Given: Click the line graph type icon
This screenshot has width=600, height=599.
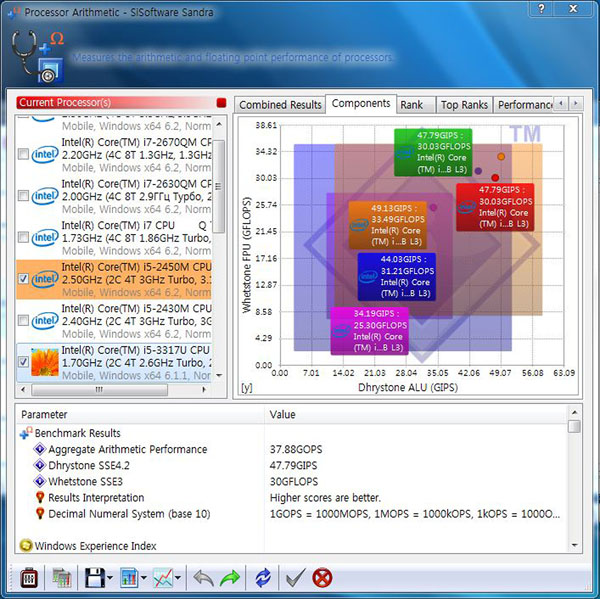Looking at the screenshot, I should click(163, 578).
